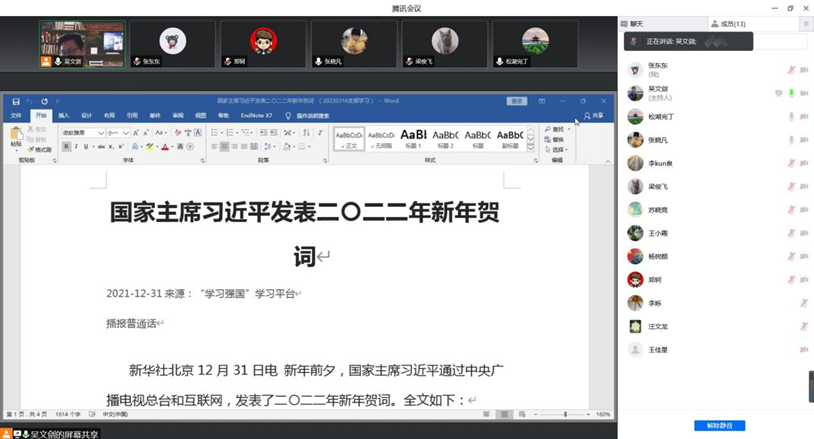Click the 解除静音 unmute button
The width and height of the screenshot is (814, 439).
click(x=719, y=425)
